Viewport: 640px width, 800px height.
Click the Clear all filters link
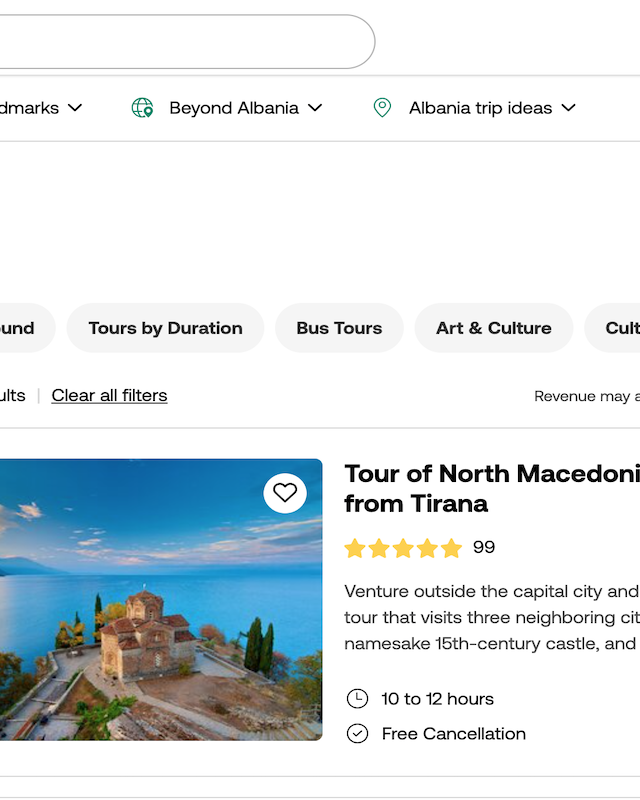tap(109, 395)
